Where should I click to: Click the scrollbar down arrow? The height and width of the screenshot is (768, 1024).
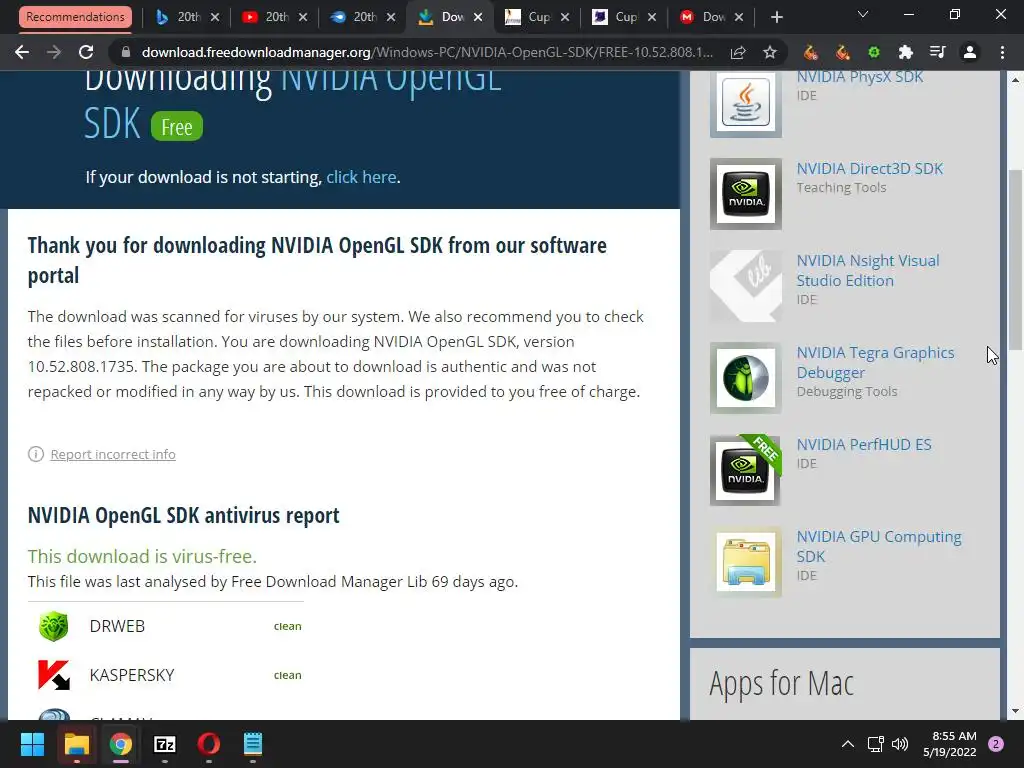tap(1015, 711)
